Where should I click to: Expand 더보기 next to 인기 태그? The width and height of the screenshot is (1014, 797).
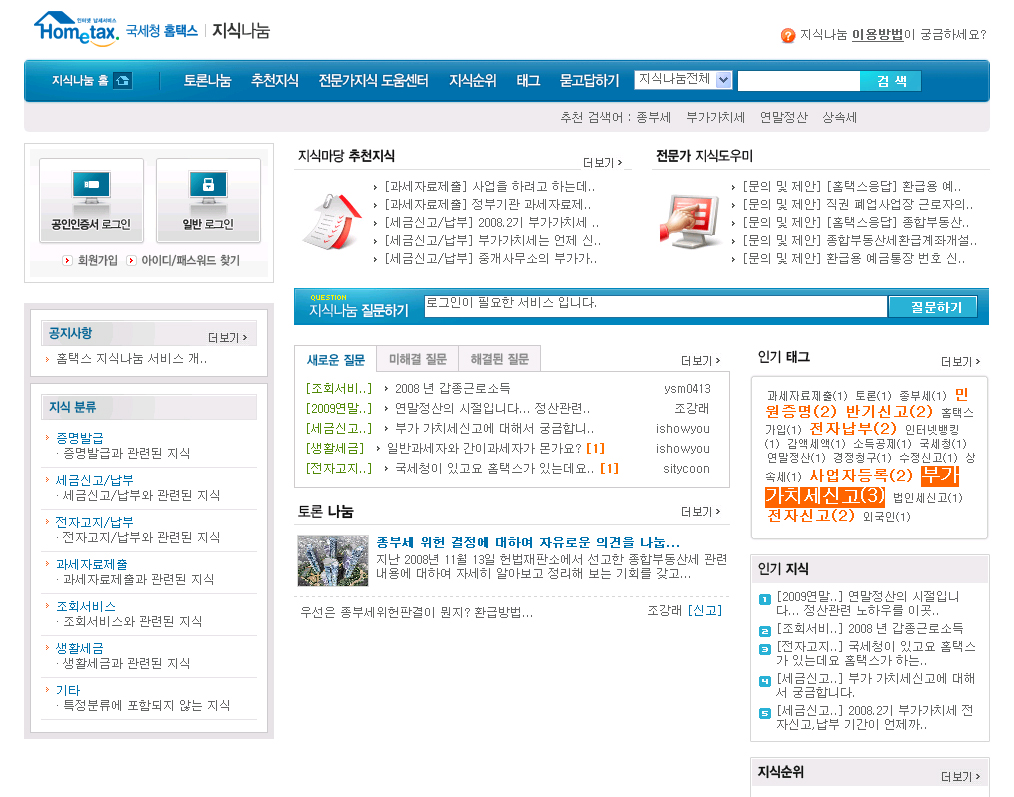point(960,362)
